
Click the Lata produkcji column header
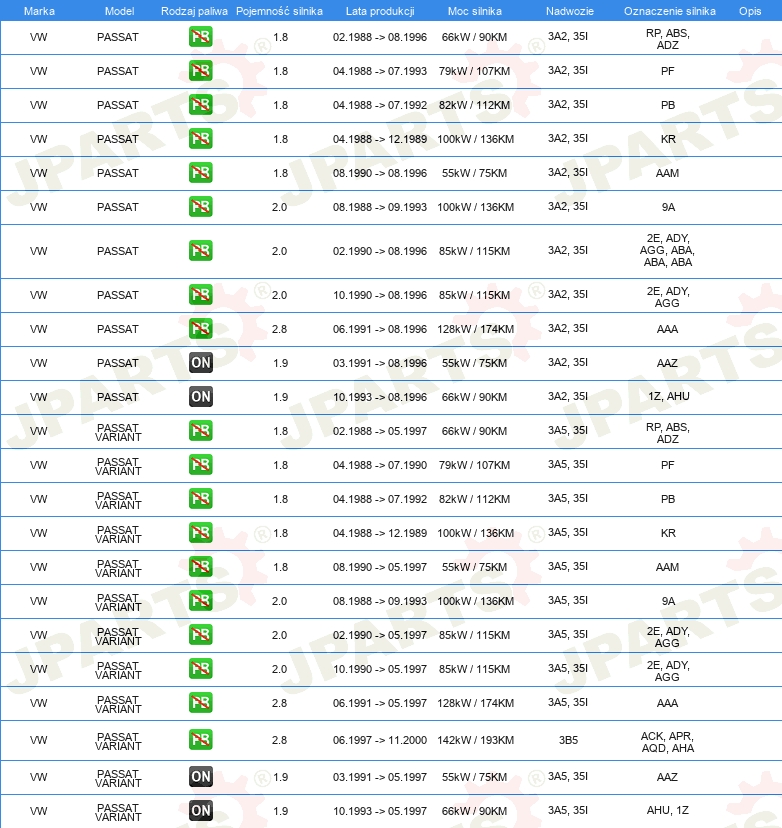click(380, 11)
